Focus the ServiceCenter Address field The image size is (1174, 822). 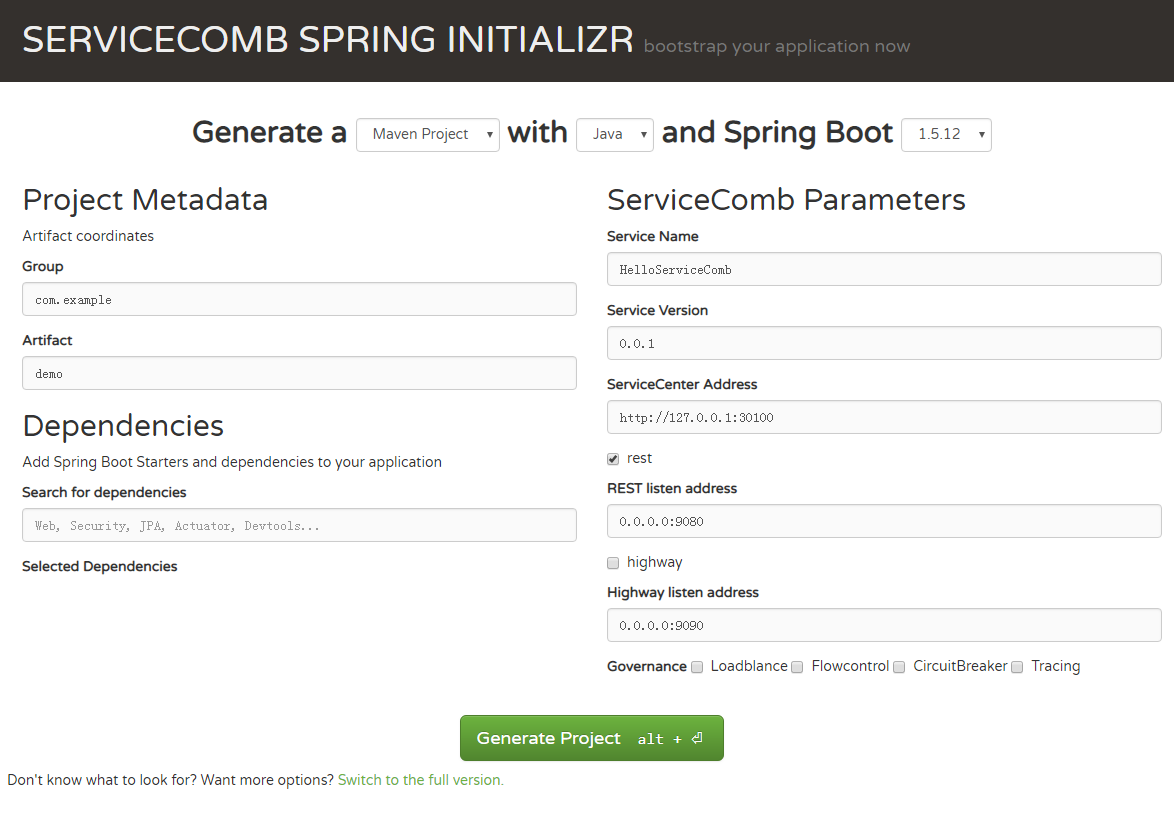click(x=883, y=417)
